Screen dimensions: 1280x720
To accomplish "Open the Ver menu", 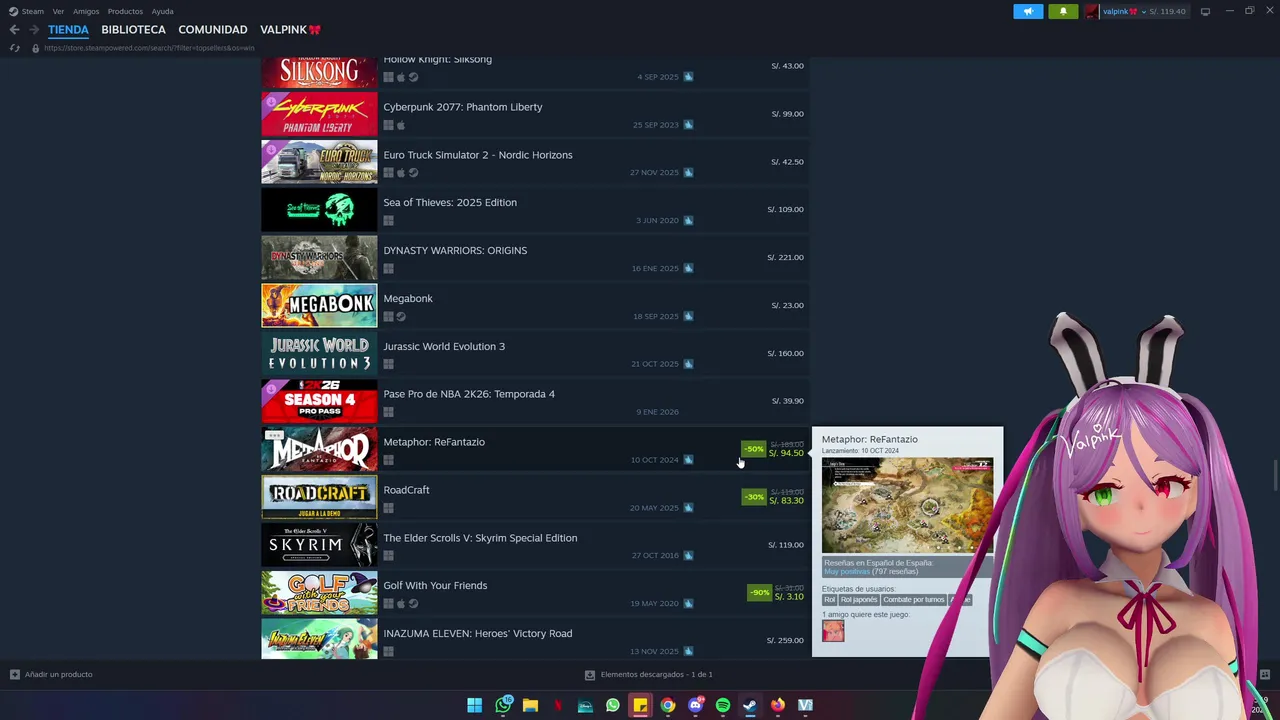I will point(58,11).
